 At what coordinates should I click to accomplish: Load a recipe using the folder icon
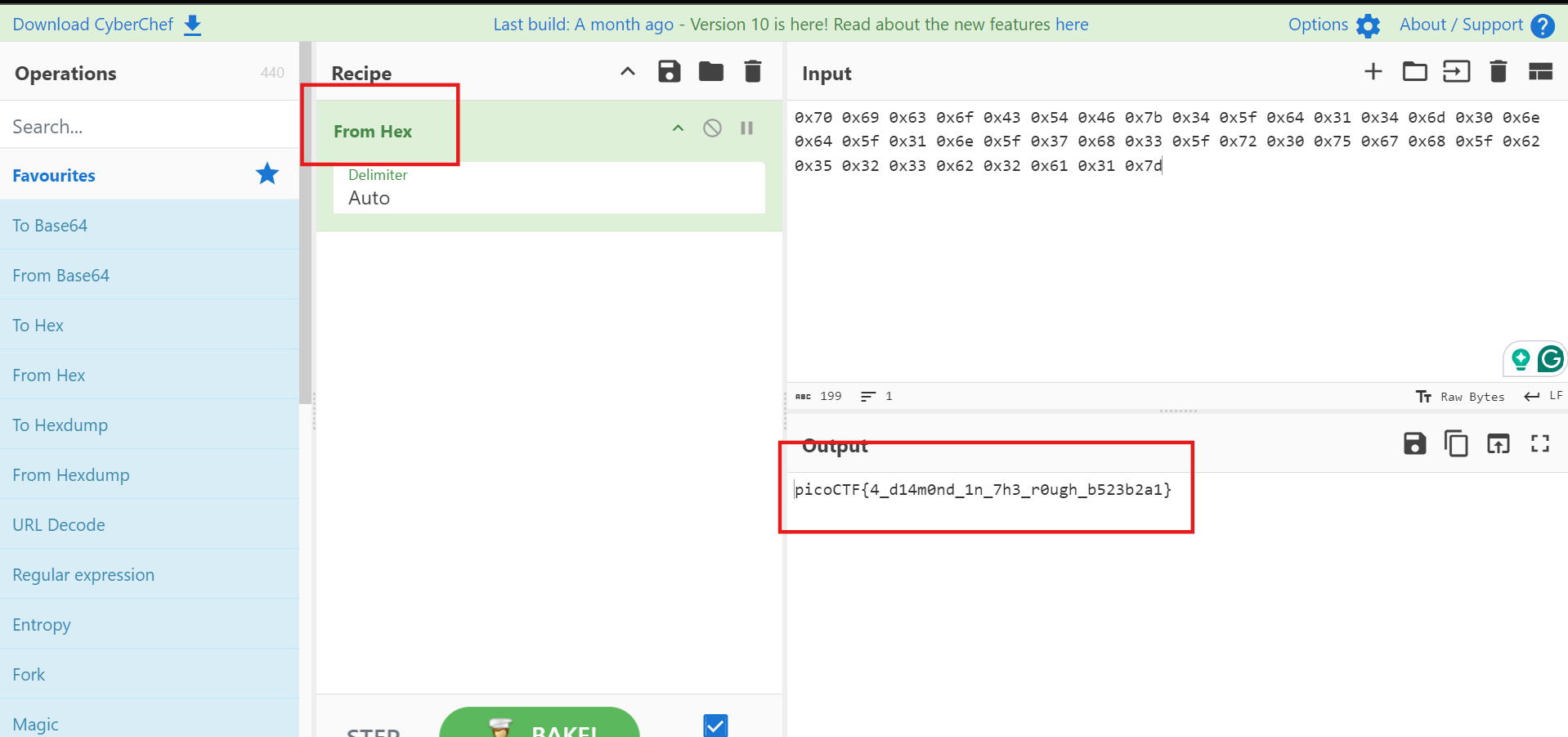(x=711, y=71)
